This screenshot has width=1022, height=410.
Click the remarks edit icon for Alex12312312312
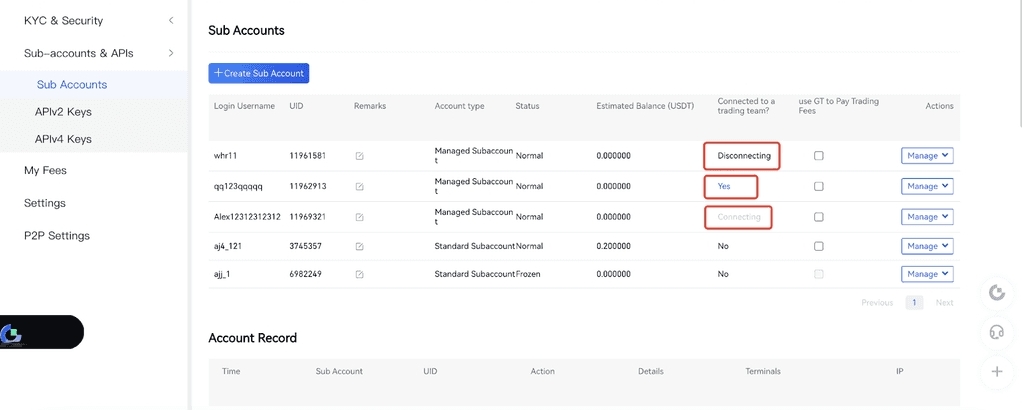(359, 217)
